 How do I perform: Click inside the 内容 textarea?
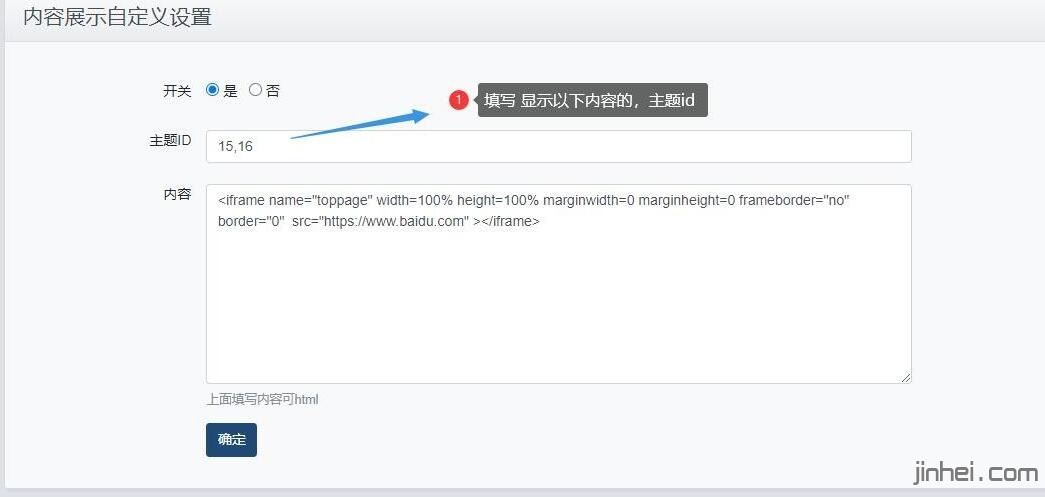pos(558,284)
